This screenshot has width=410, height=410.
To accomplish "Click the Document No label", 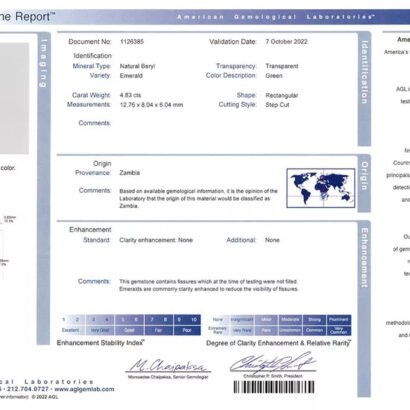I will [90, 42].
